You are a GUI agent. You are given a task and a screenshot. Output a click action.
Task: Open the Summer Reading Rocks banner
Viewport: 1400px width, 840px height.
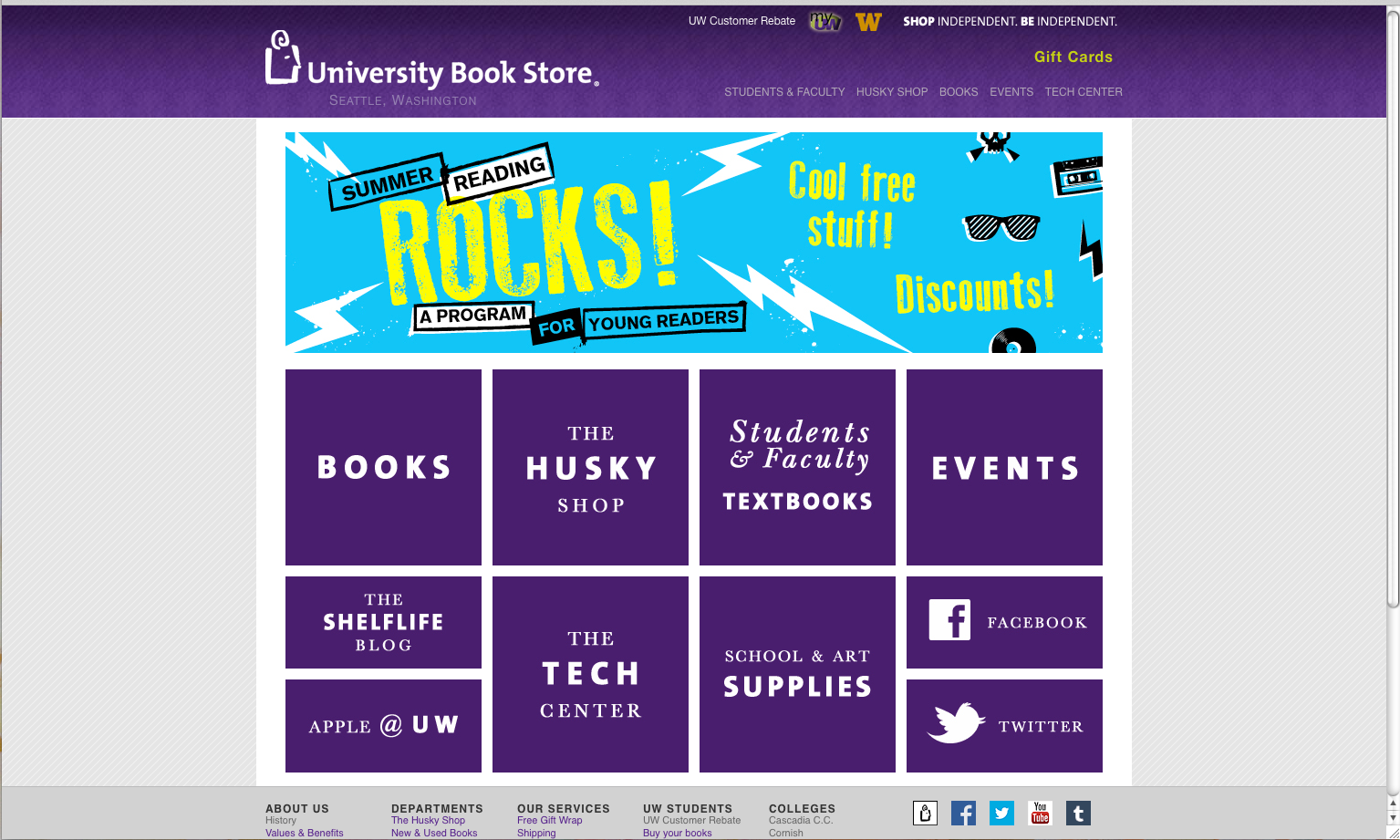point(694,243)
